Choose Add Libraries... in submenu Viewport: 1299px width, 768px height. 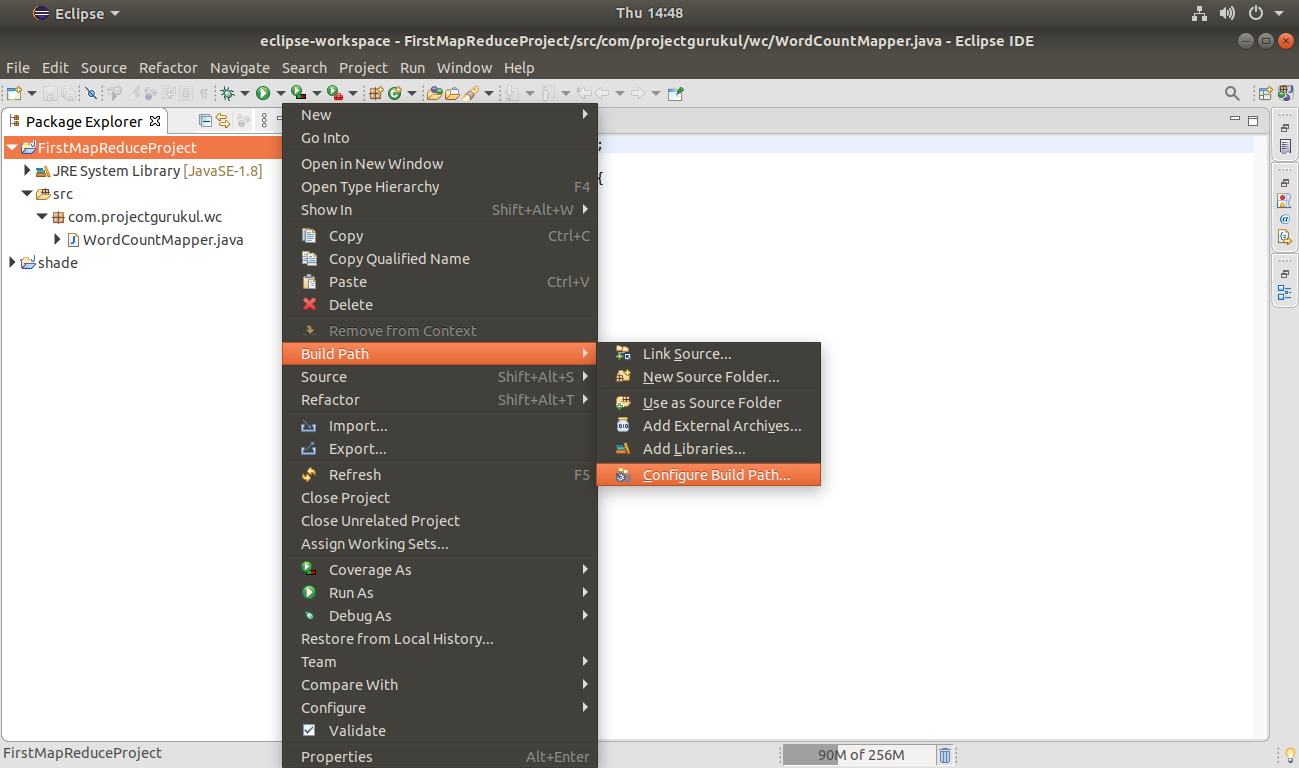tap(708, 449)
